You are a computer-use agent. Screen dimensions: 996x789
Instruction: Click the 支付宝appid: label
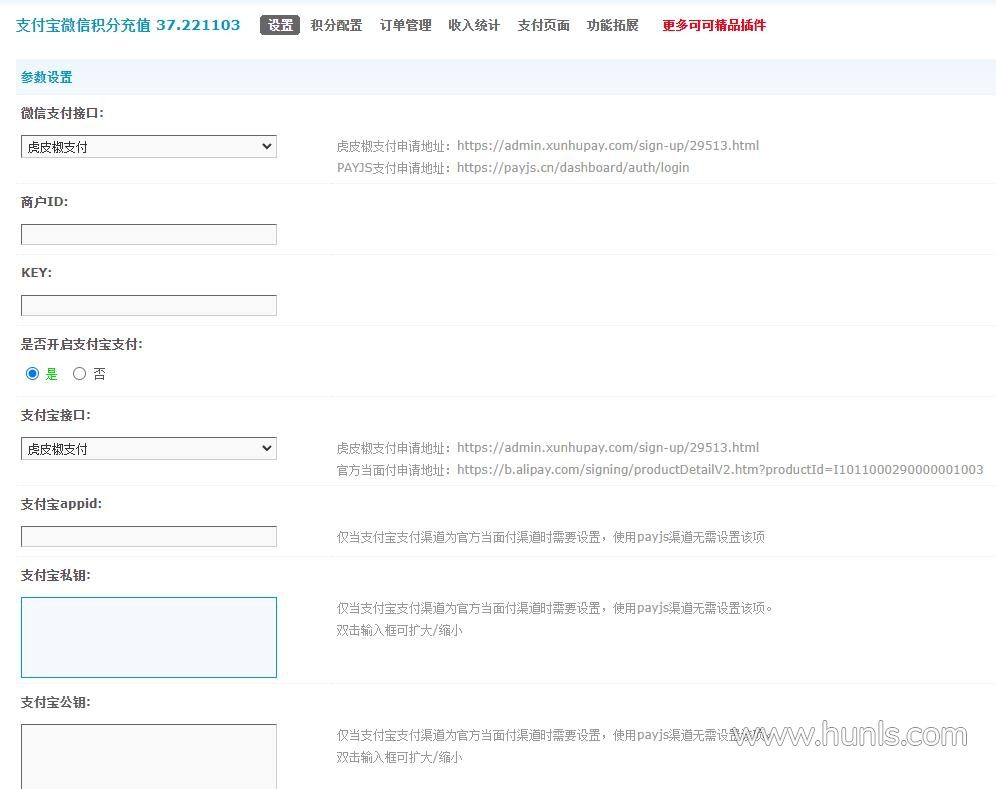(62, 504)
